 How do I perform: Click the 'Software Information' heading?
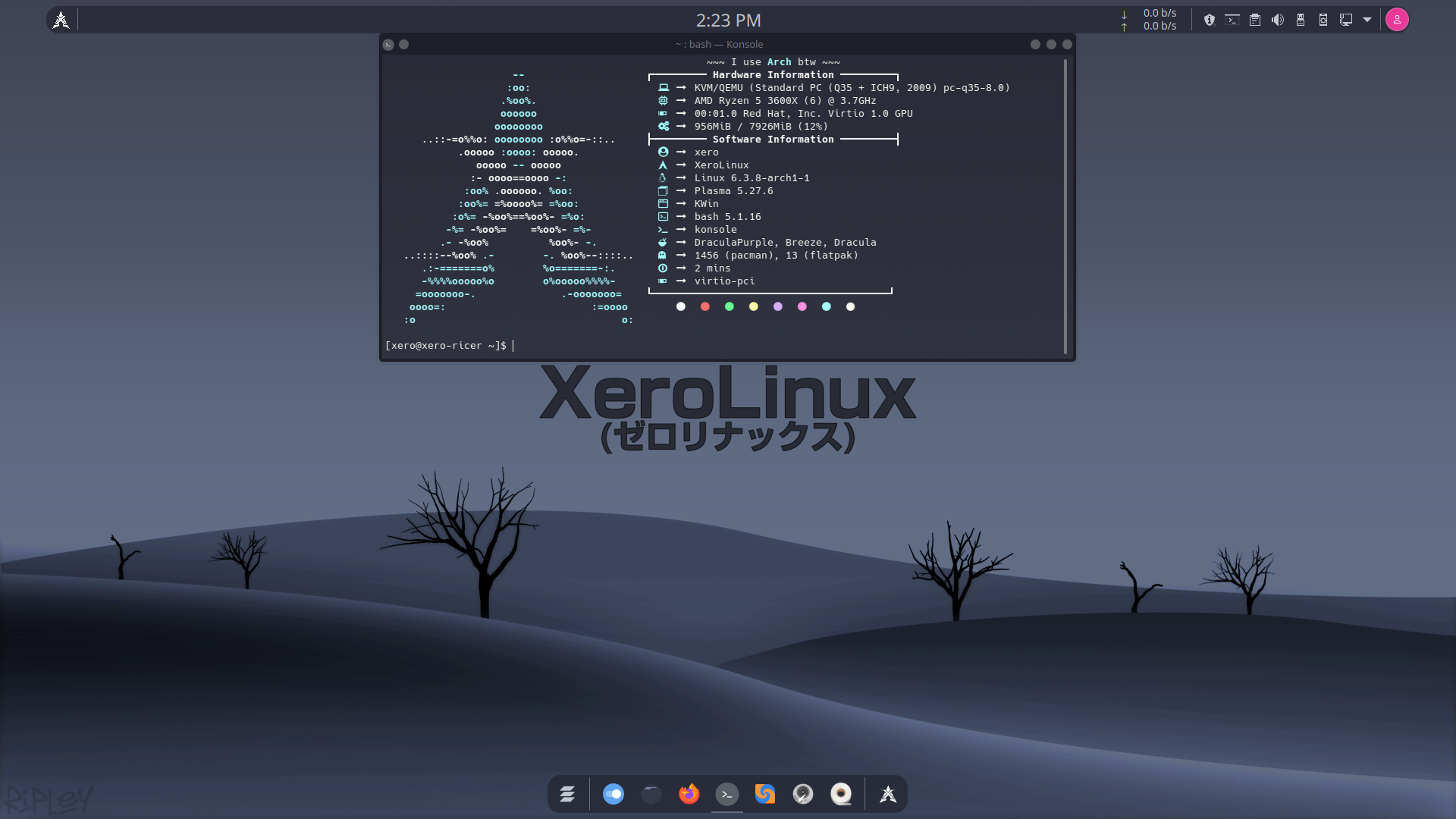coord(773,140)
